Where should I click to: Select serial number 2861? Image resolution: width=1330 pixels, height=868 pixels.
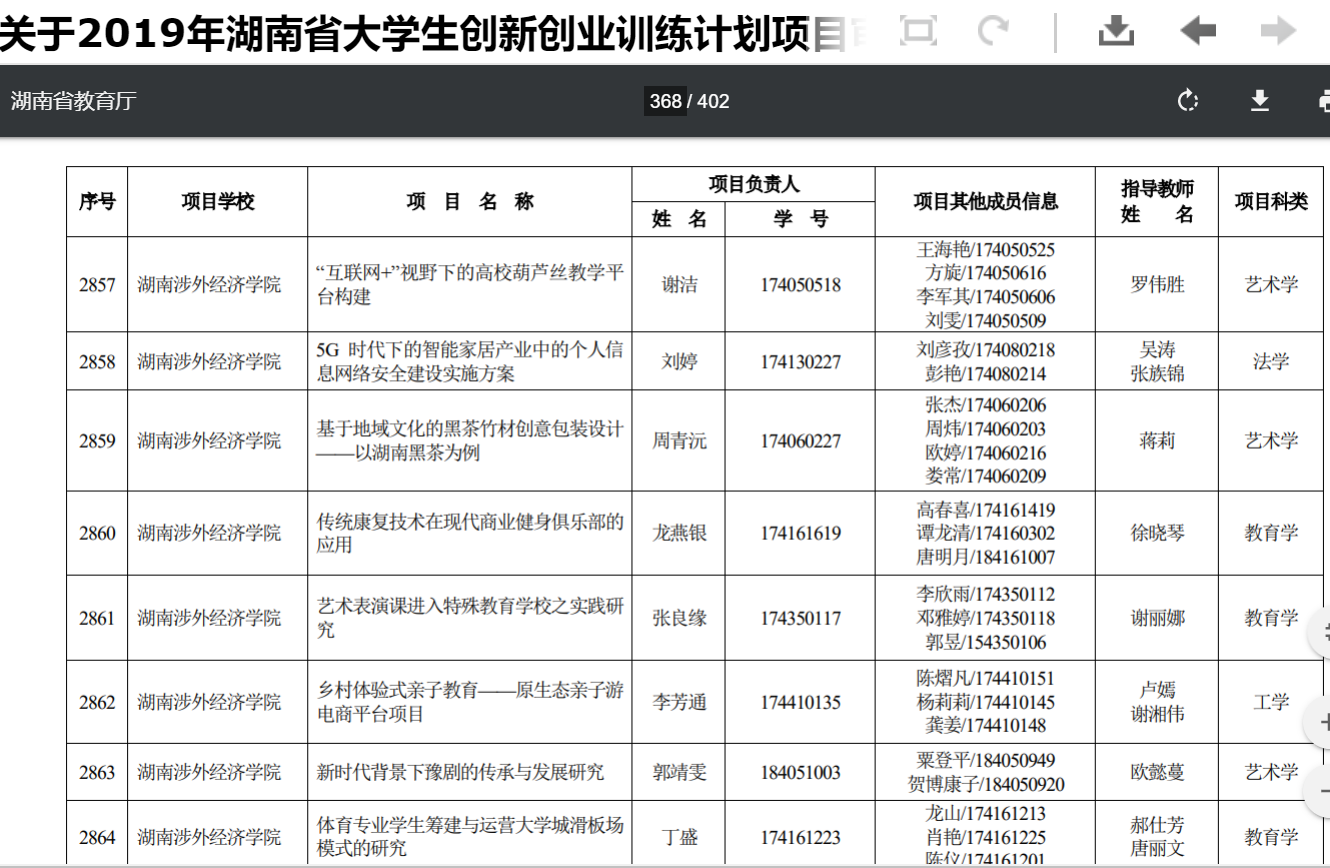tap(97, 619)
